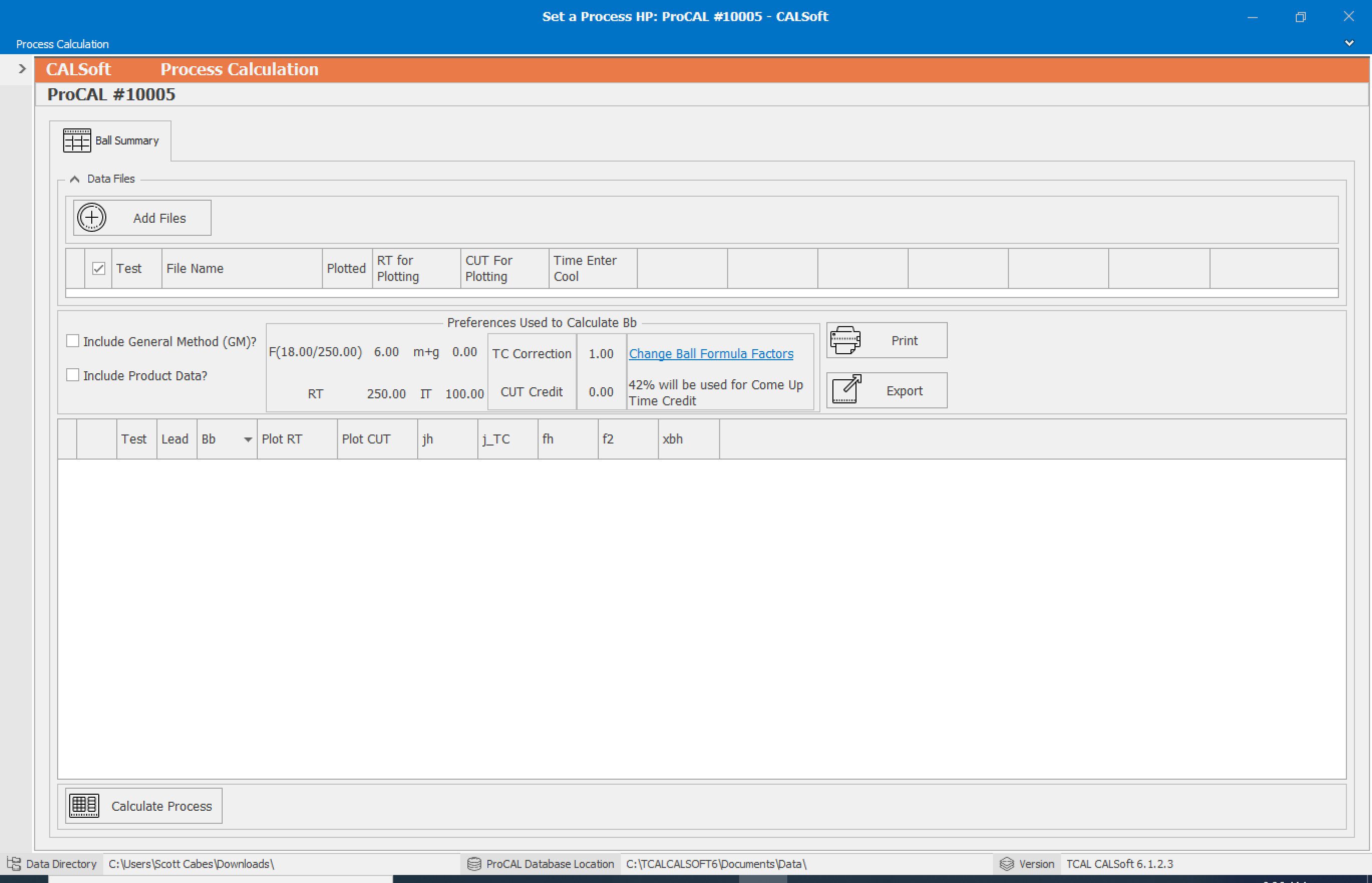This screenshot has height=883, width=1372.
Task: Click the IT value 100.00
Action: 465,394
